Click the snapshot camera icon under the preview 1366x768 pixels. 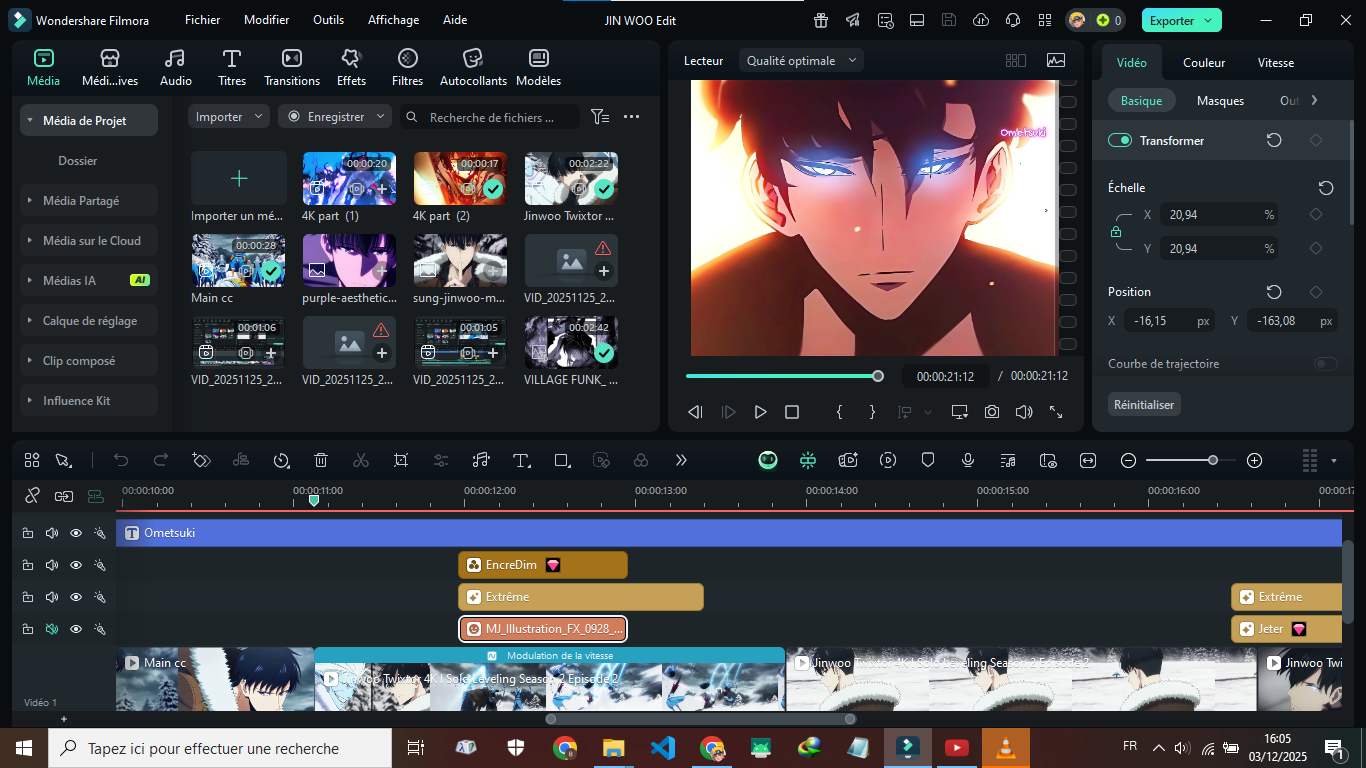coord(991,412)
